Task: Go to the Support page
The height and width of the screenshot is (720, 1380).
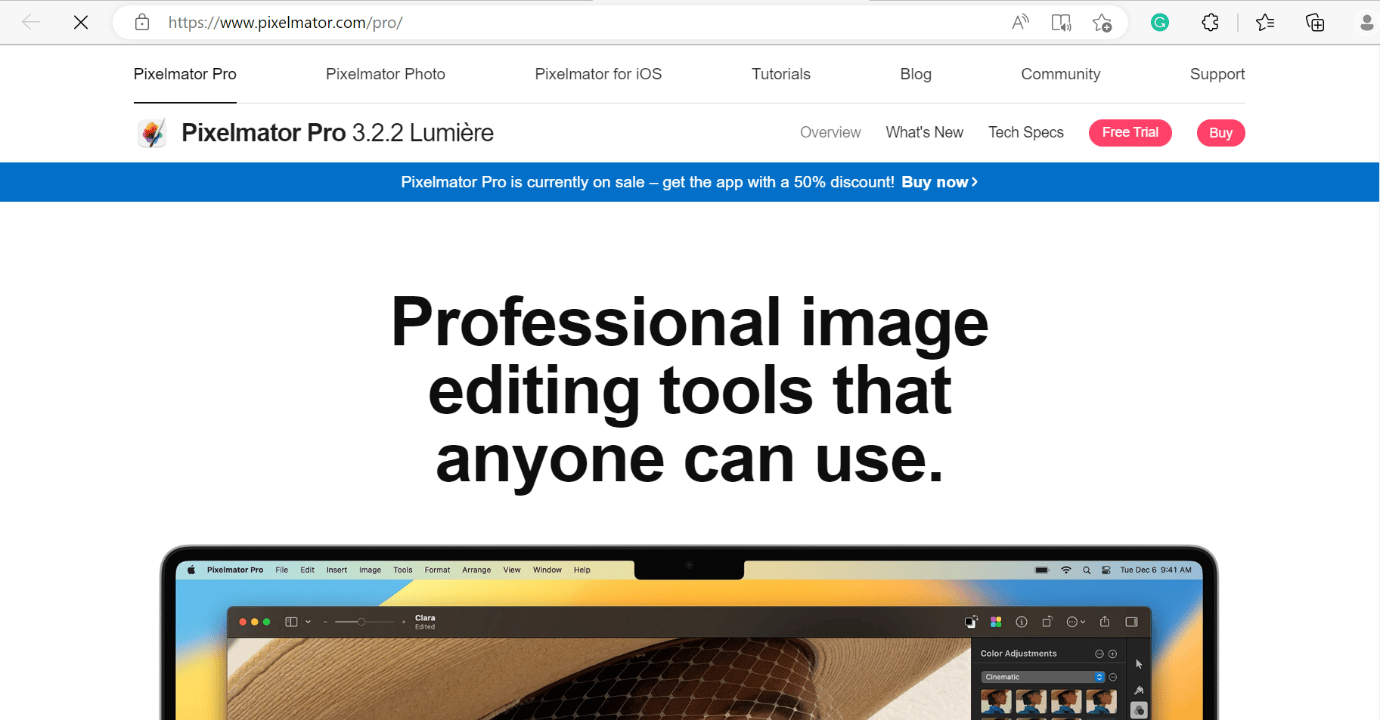Action: (x=1217, y=74)
